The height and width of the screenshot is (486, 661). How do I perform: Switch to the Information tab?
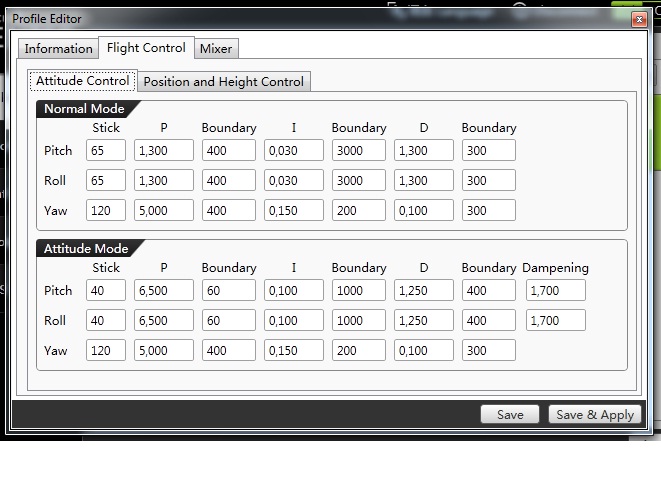pyautogui.click(x=58, y=49)
